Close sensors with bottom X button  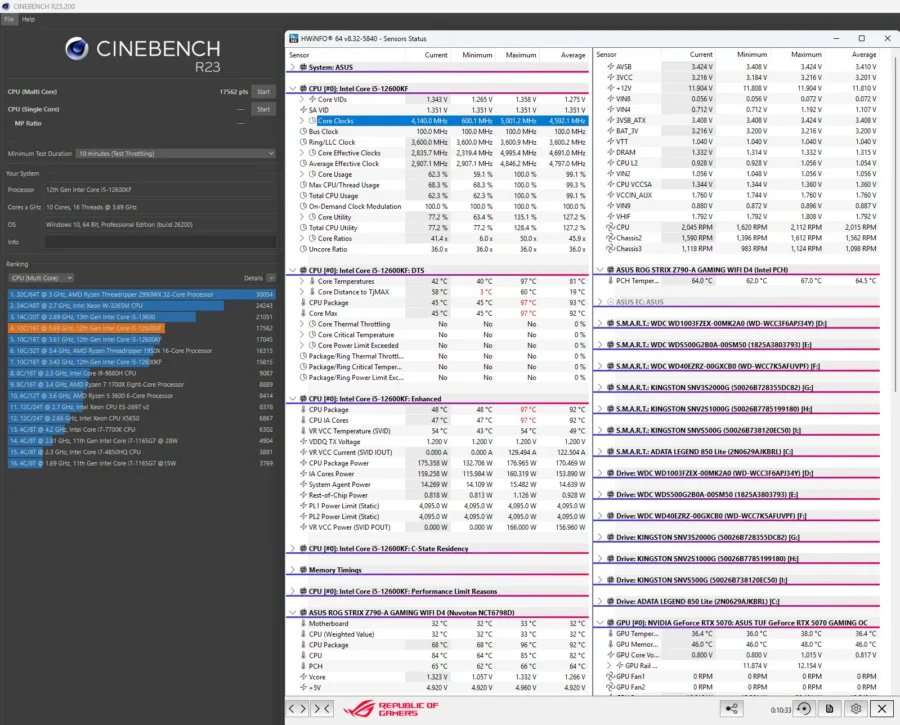point(882,709)
